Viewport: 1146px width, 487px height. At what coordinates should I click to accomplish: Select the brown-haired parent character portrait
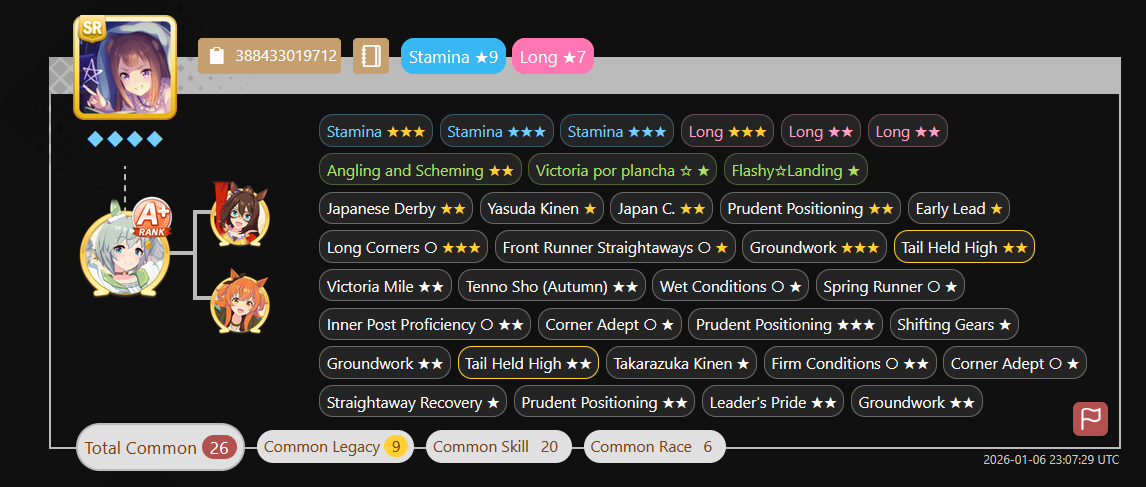point(240,214)
